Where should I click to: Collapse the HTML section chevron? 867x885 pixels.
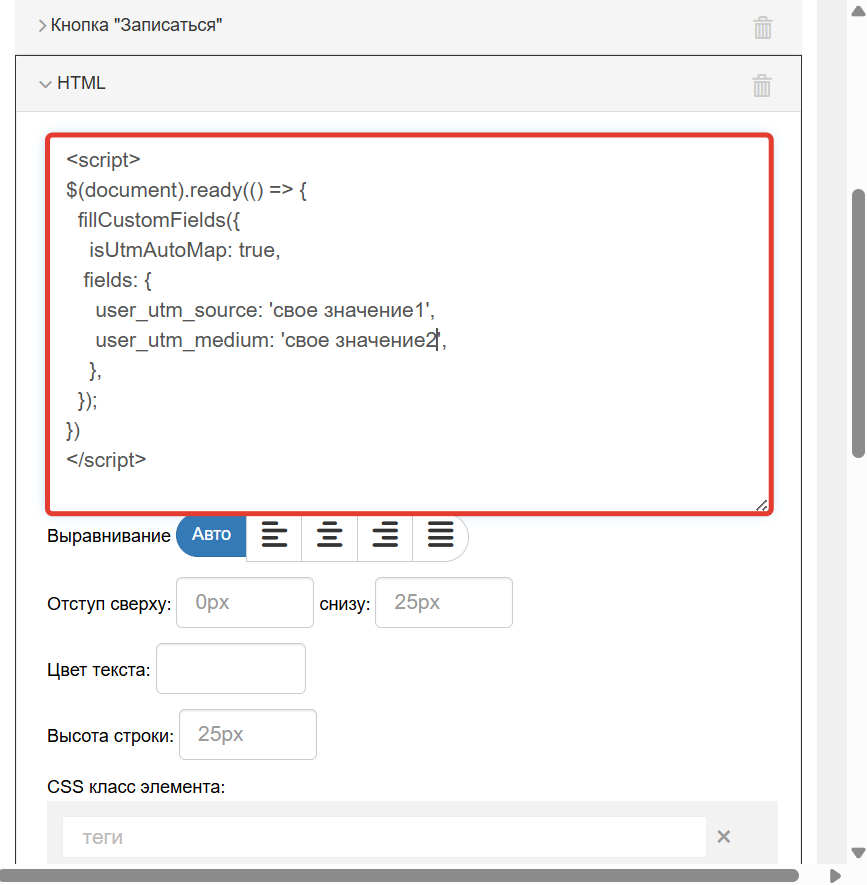45,84
